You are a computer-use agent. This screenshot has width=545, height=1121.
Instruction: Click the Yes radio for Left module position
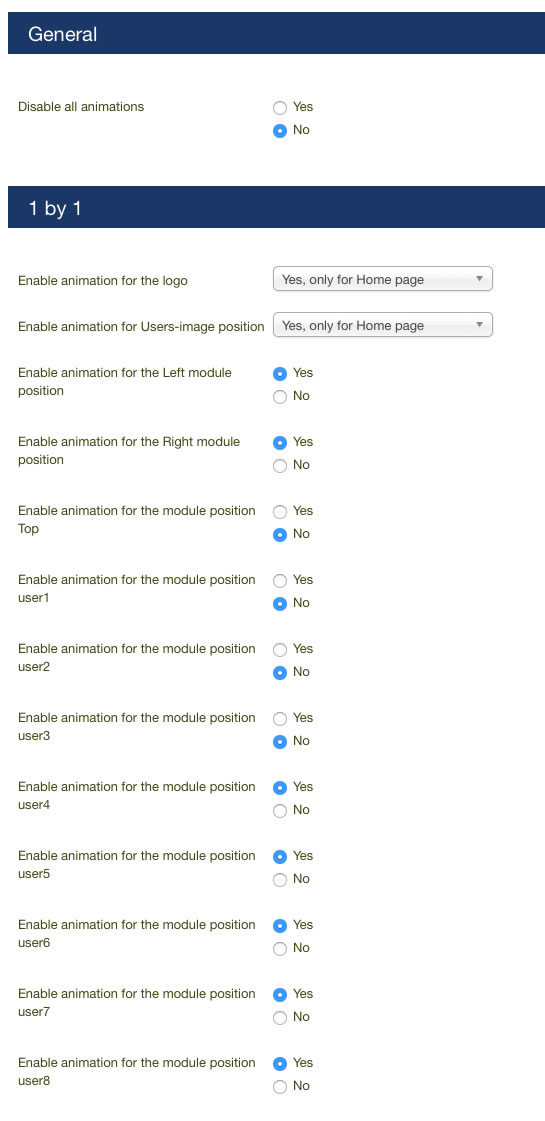pyautogui.click(x=280, y=374)
